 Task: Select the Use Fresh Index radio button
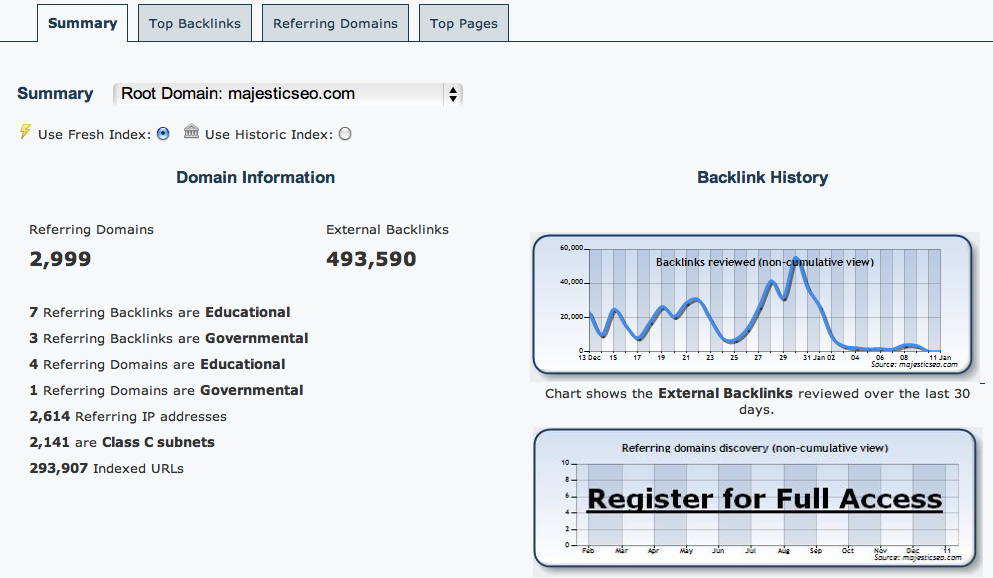[x=163, y=134]
